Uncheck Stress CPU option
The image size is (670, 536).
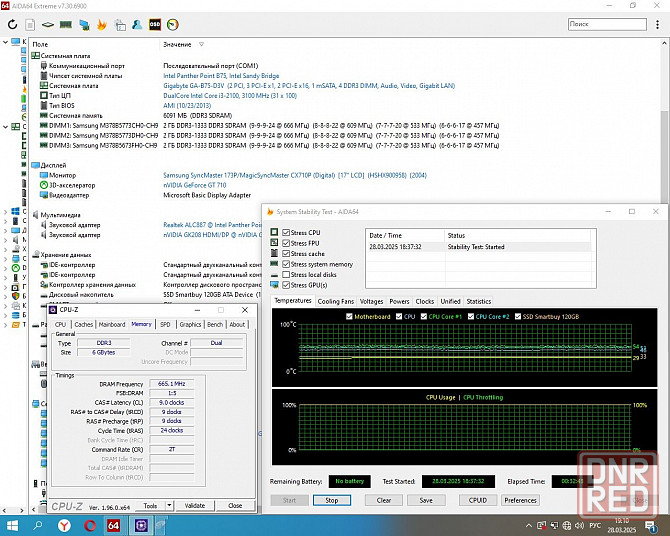click(x=286, y=233)
